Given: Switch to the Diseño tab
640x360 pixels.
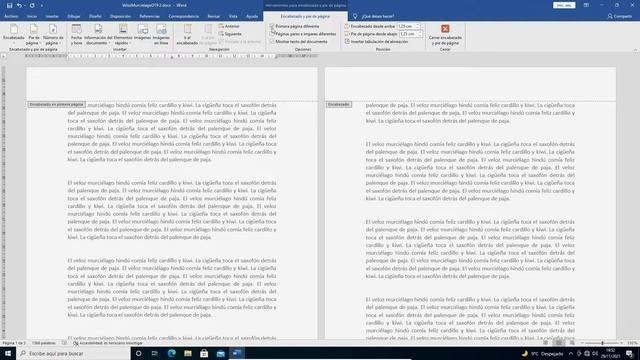Looking at the screenshot, I should (95, 16).
